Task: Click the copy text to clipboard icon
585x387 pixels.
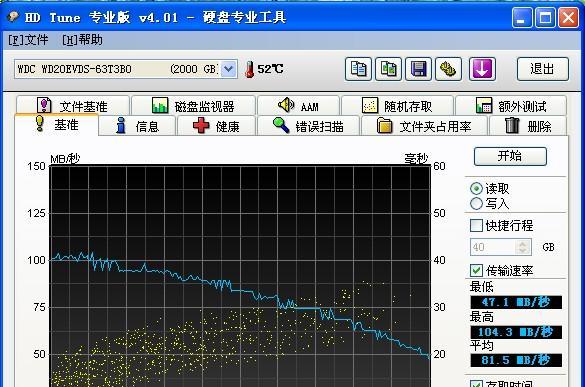Action: click(x=358, y=69)
